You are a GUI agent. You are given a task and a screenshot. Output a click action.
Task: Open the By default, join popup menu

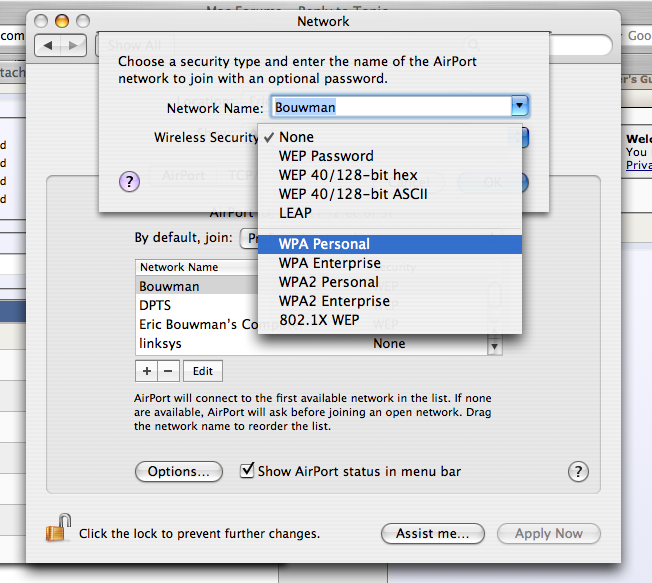click(249, 239)
